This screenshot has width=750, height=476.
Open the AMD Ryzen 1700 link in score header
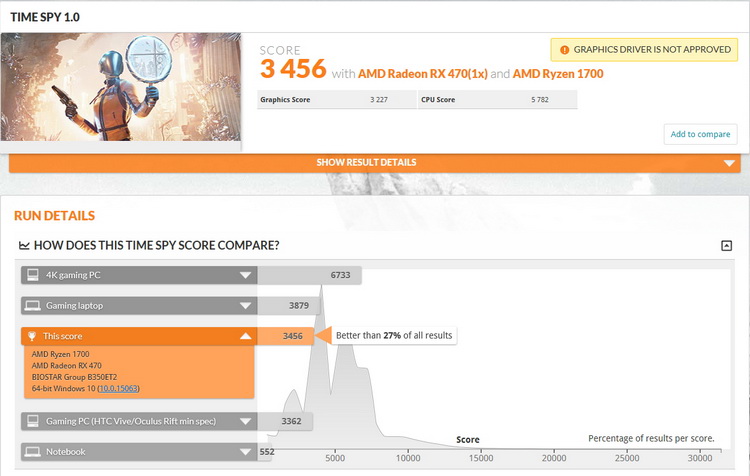point(558,74)
